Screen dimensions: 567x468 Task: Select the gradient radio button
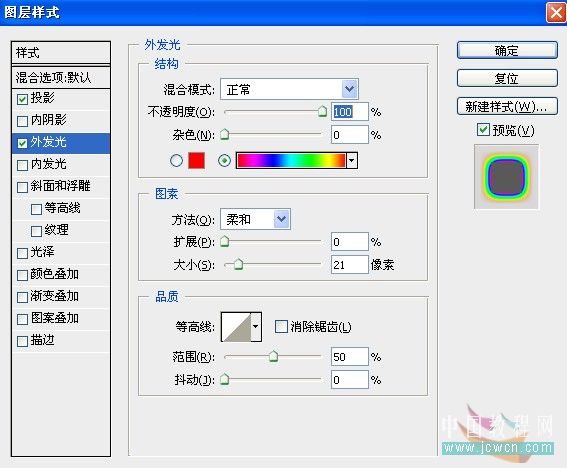pos(224,160)
